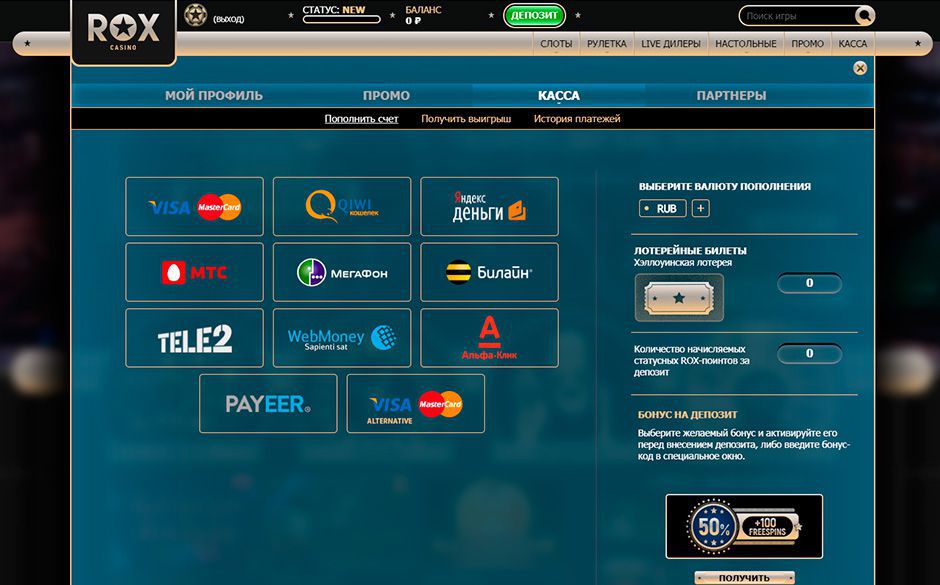940x585 pixels.
Task: Choose QIWI wallet payment method
Action: click(x=342, y=206)
